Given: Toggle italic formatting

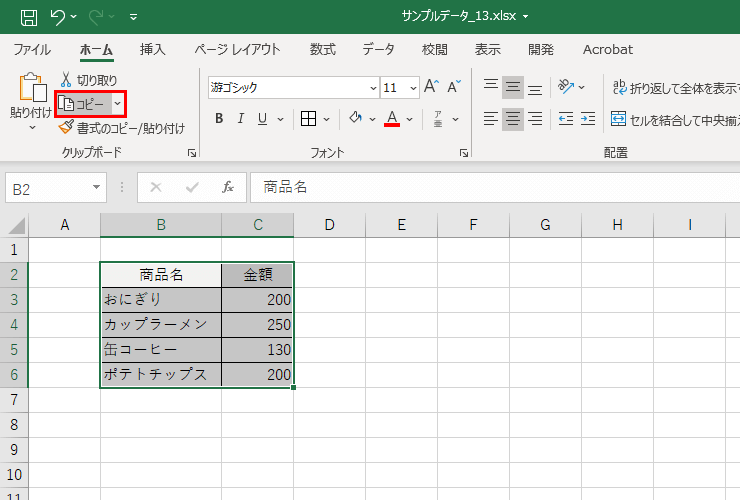Looking at the screenshot, I should click(241, 119).
